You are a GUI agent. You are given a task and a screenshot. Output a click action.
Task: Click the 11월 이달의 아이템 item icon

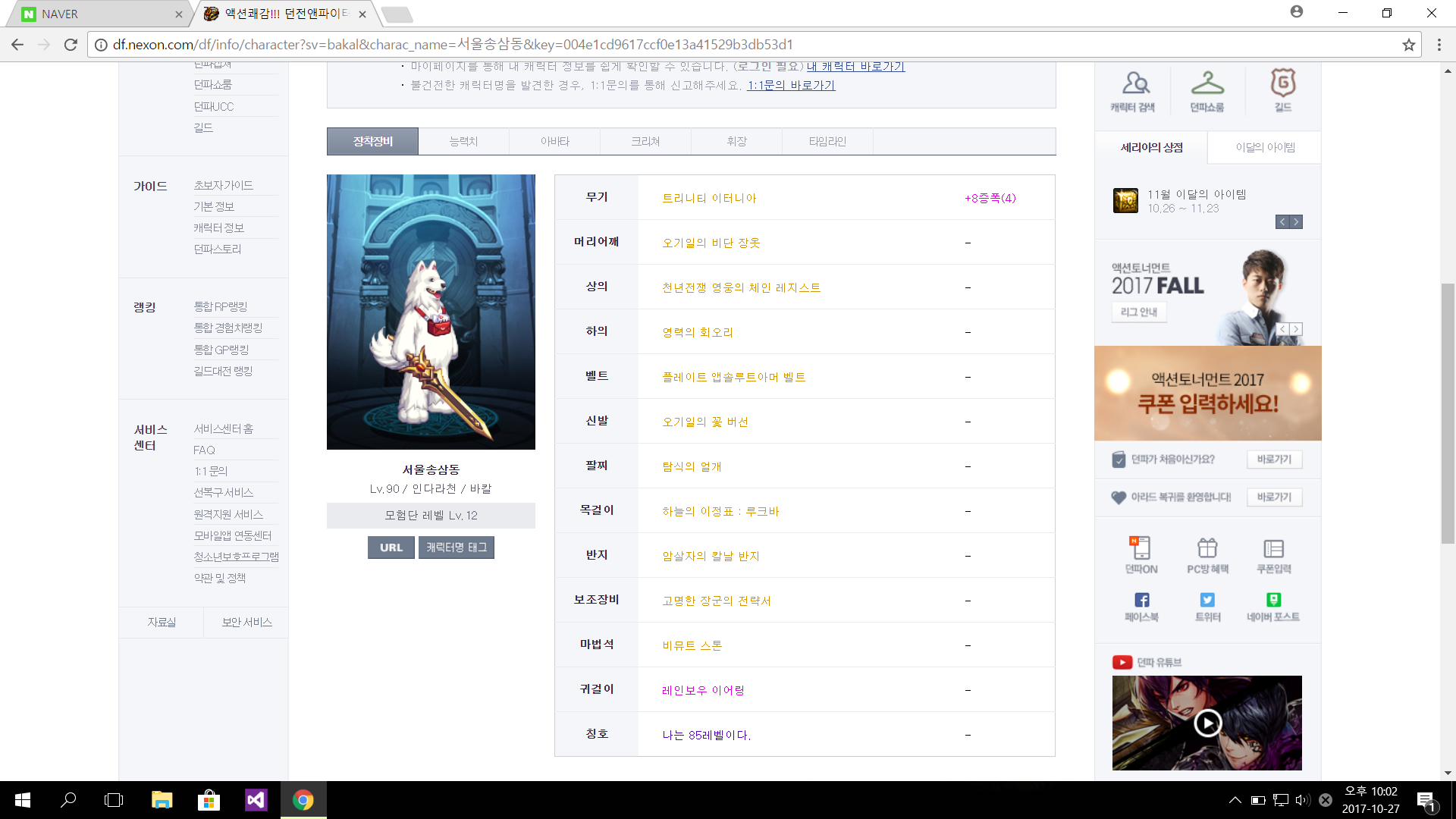1125,201
